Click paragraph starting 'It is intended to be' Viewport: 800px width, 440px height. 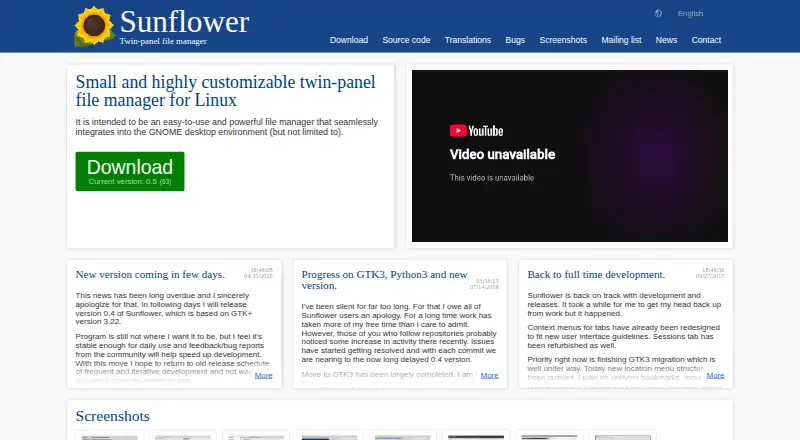pos(227,127)
